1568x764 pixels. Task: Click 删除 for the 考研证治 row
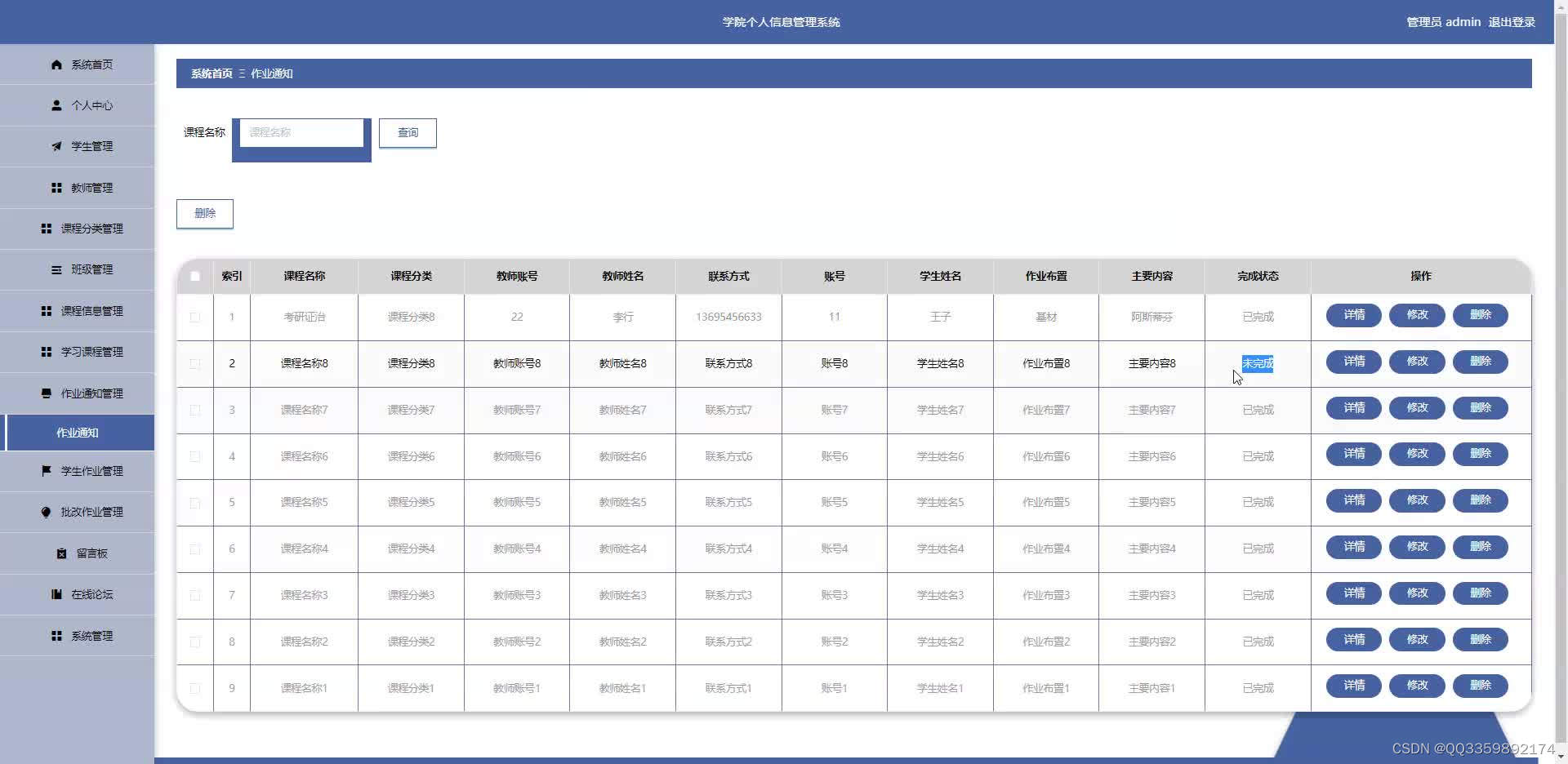[x=1481, y=315]
